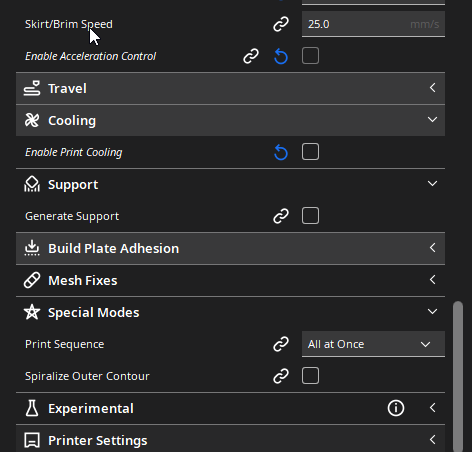
Task: Collapse the Special Modes chevron
Action: point(432,312)
